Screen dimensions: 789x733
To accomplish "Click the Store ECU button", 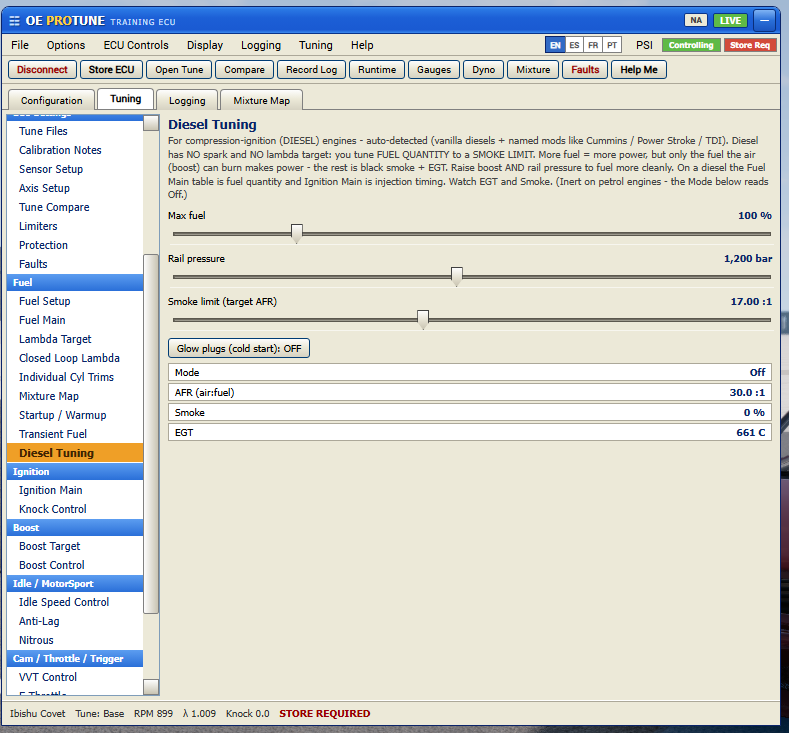I will (111, 69).
